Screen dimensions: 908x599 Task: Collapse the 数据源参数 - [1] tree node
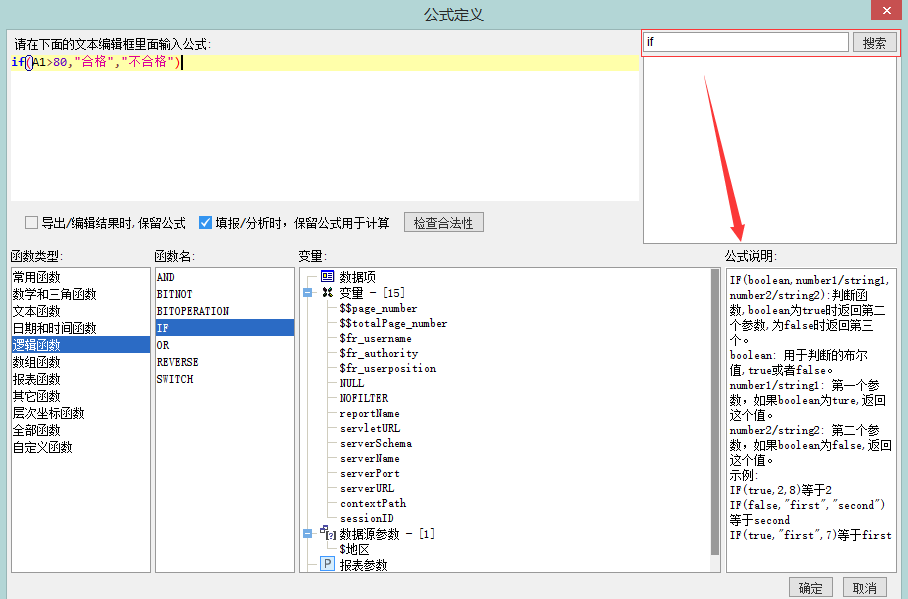(x=307, y=534)
